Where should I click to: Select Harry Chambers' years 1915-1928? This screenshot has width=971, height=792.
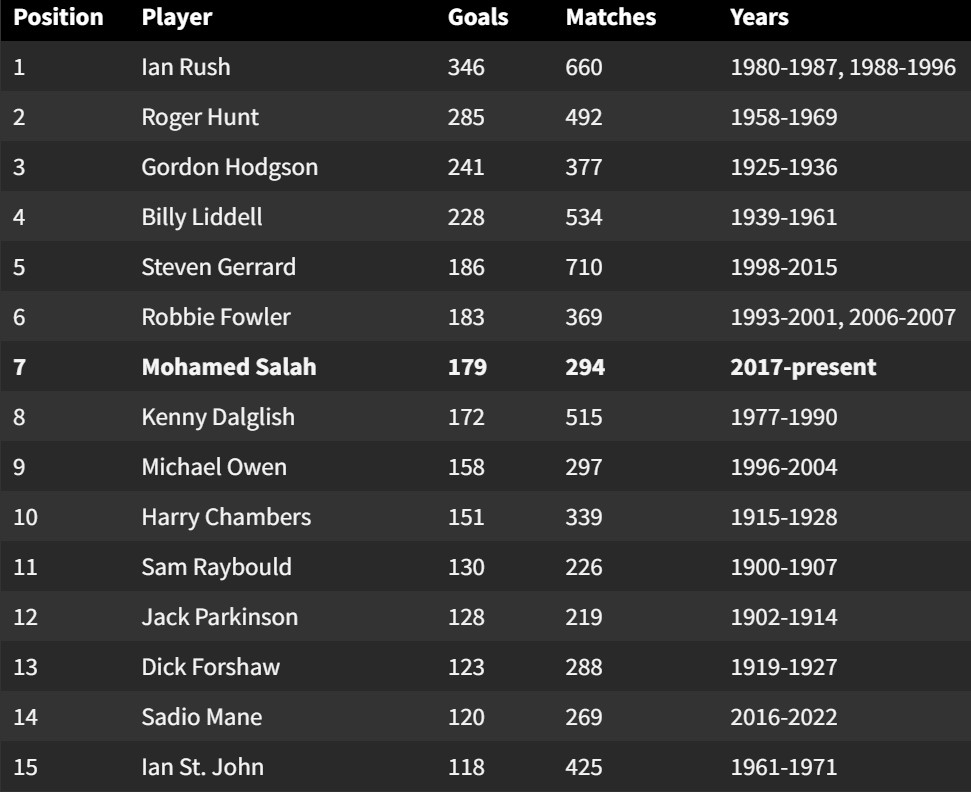click(x=784, y=517)
